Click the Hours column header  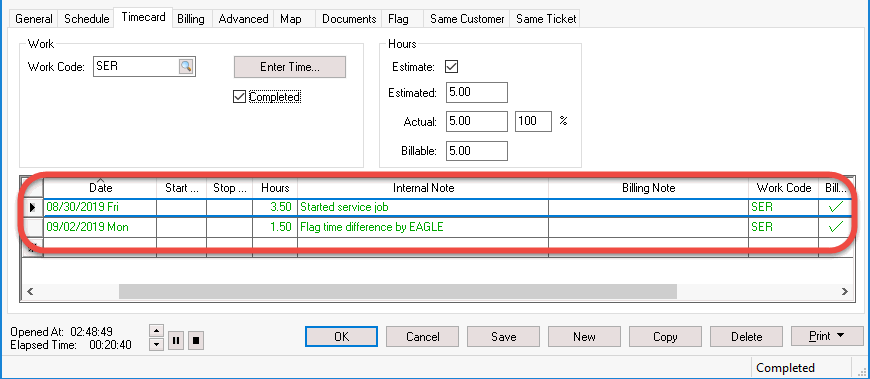[275, 188]
